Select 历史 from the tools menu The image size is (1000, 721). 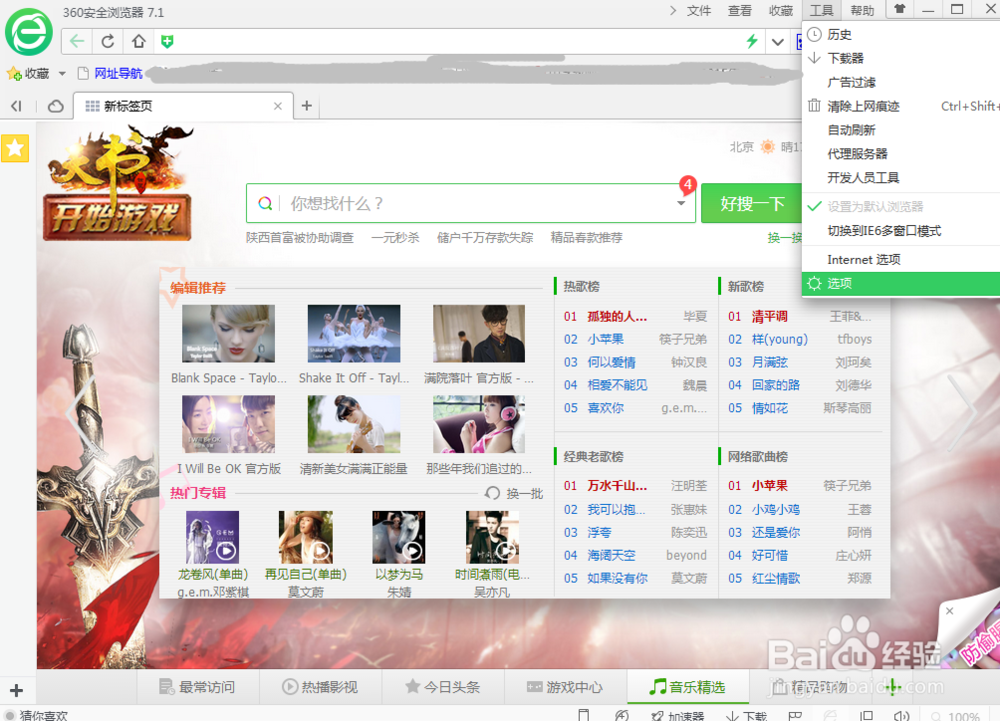click(x=901, y=34)
